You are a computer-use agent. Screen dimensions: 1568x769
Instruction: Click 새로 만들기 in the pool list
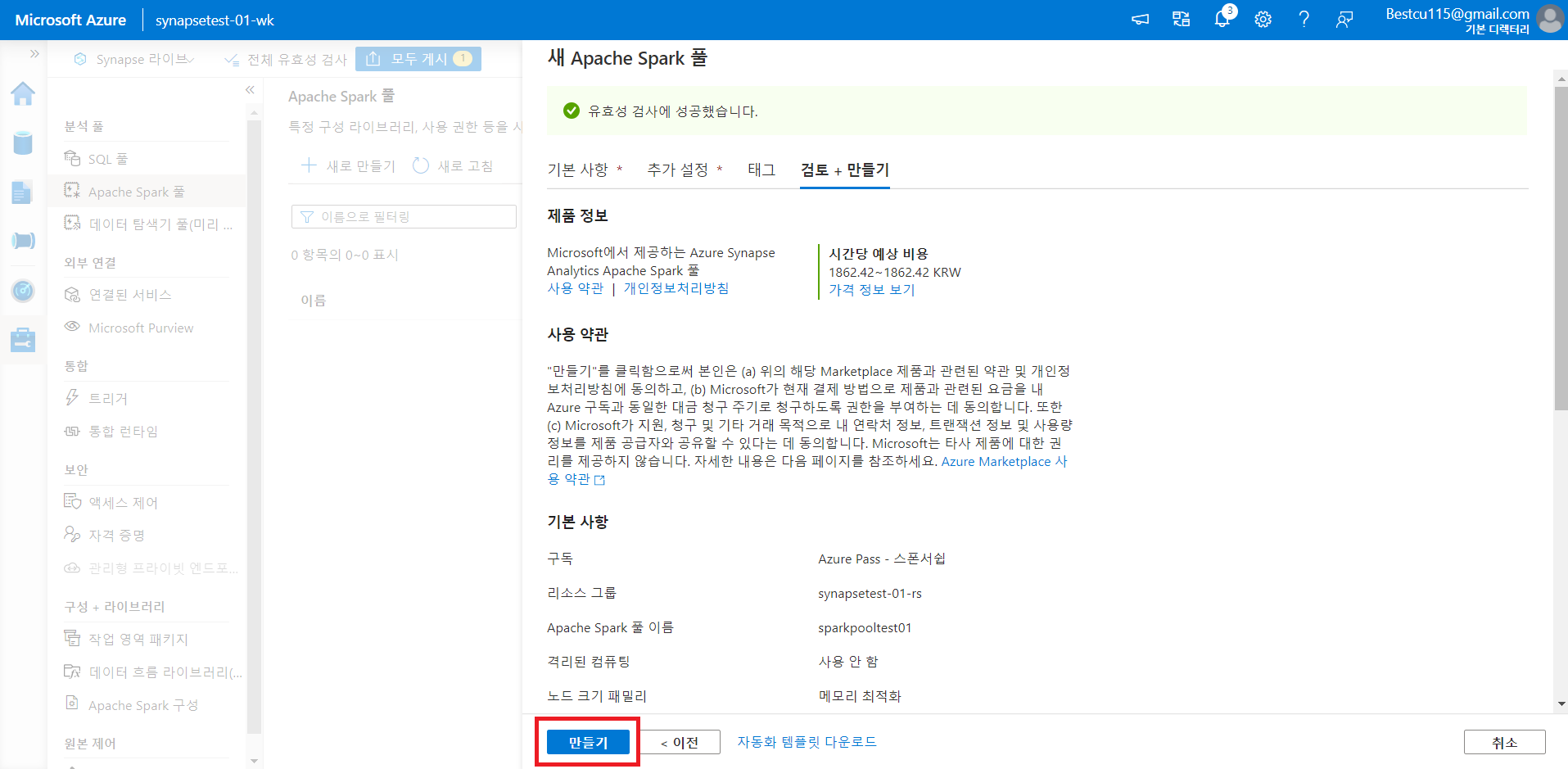click(x=348, y=166)
